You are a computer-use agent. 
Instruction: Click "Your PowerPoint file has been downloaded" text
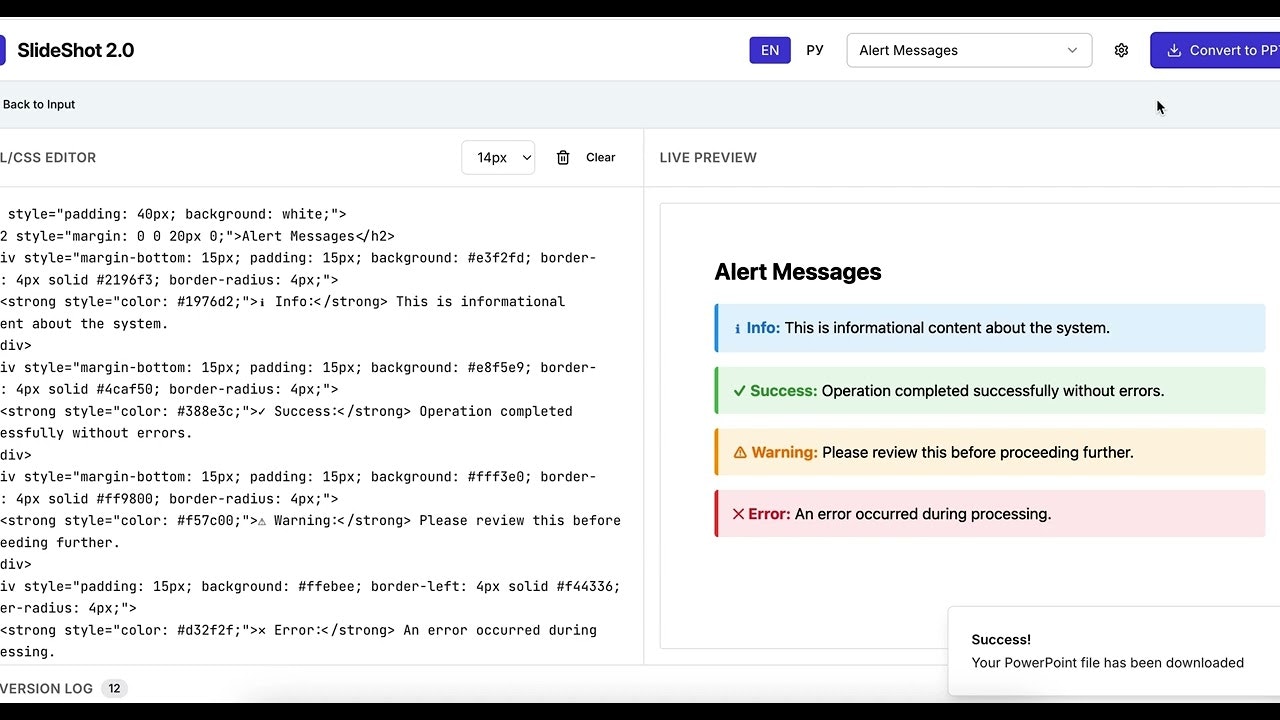pos(1108,662)
